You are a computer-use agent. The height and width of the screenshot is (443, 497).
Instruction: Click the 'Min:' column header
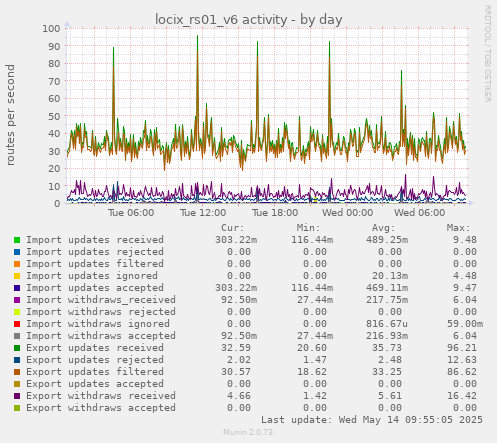[x=308, y=228]
